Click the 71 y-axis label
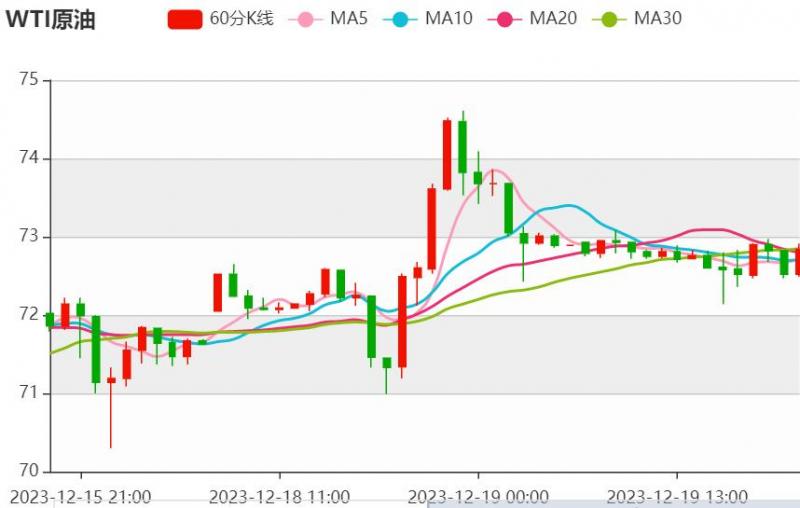Viewport: 800px width, 508px height. coord(29,393)
